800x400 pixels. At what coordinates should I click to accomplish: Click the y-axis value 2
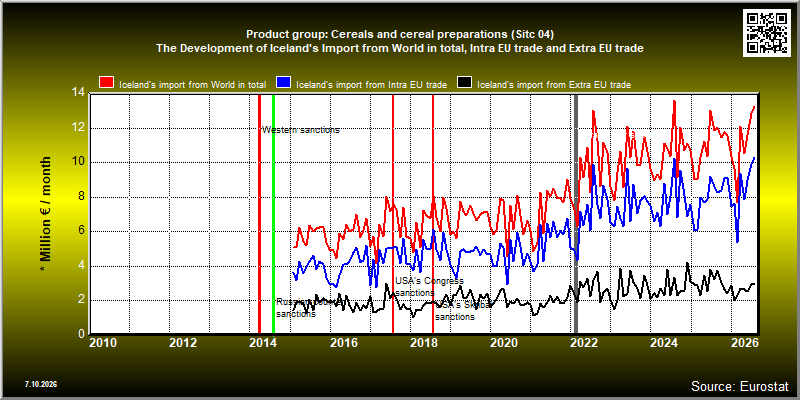(x=81, y=300)
